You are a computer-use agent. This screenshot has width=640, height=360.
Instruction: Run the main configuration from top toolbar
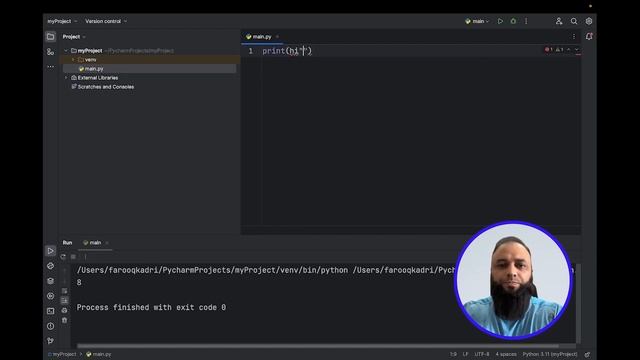pyautogui.click(x=500, y=21)
